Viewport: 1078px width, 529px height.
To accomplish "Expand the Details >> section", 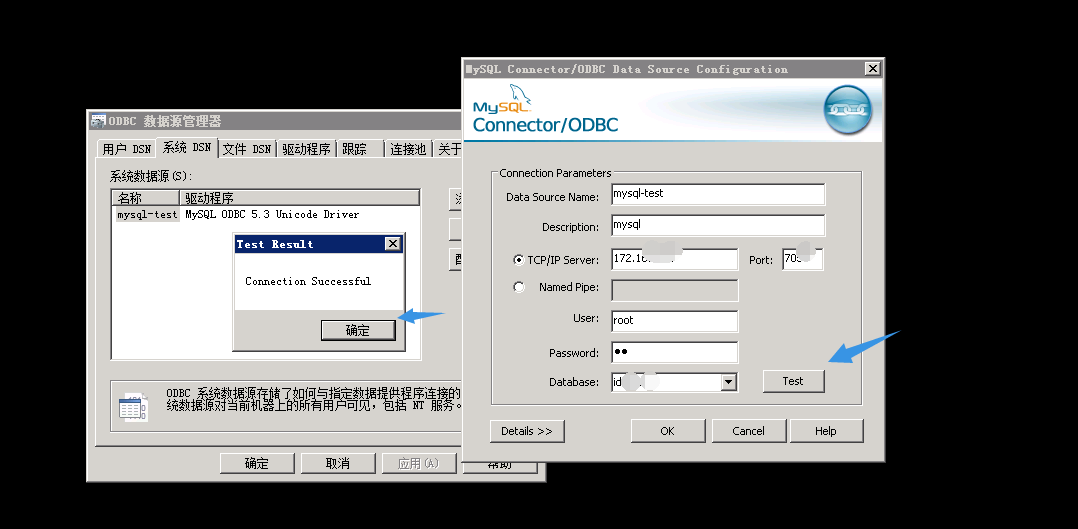I will (x=527, y=431).
